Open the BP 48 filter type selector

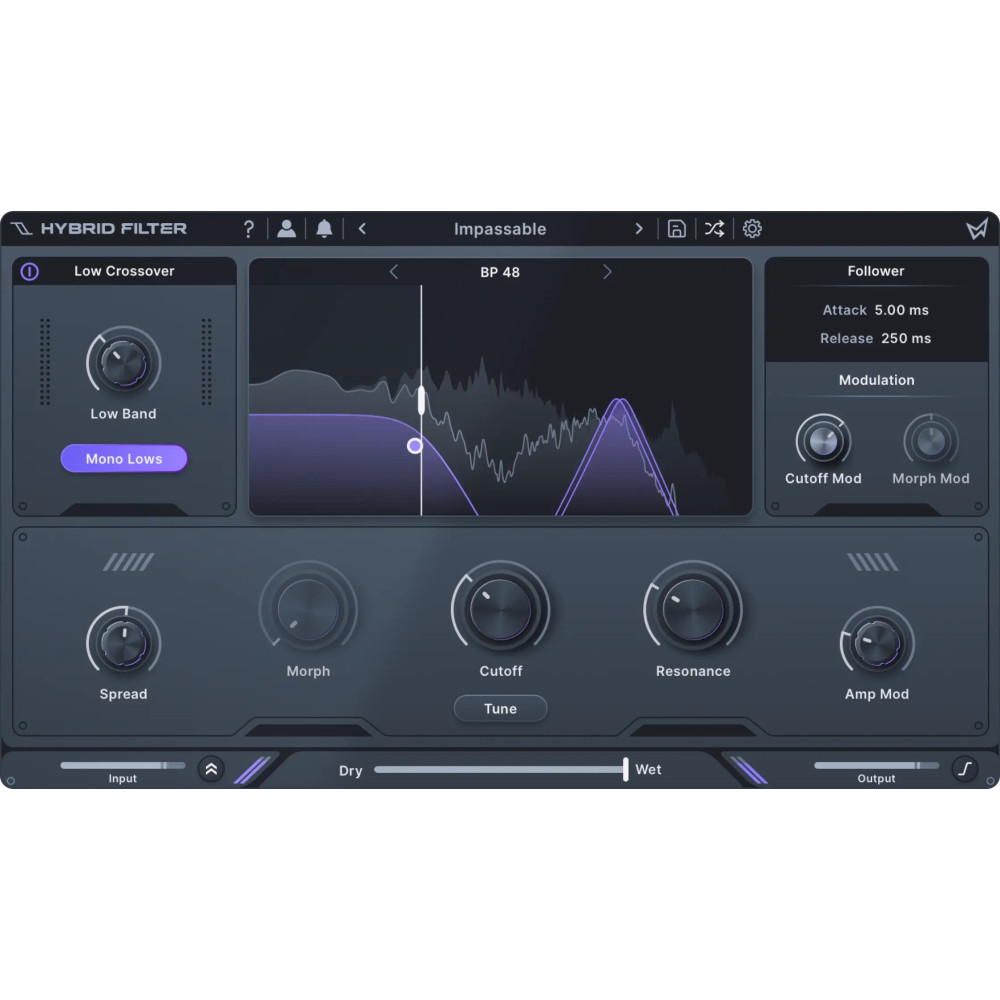pos(500,272)
